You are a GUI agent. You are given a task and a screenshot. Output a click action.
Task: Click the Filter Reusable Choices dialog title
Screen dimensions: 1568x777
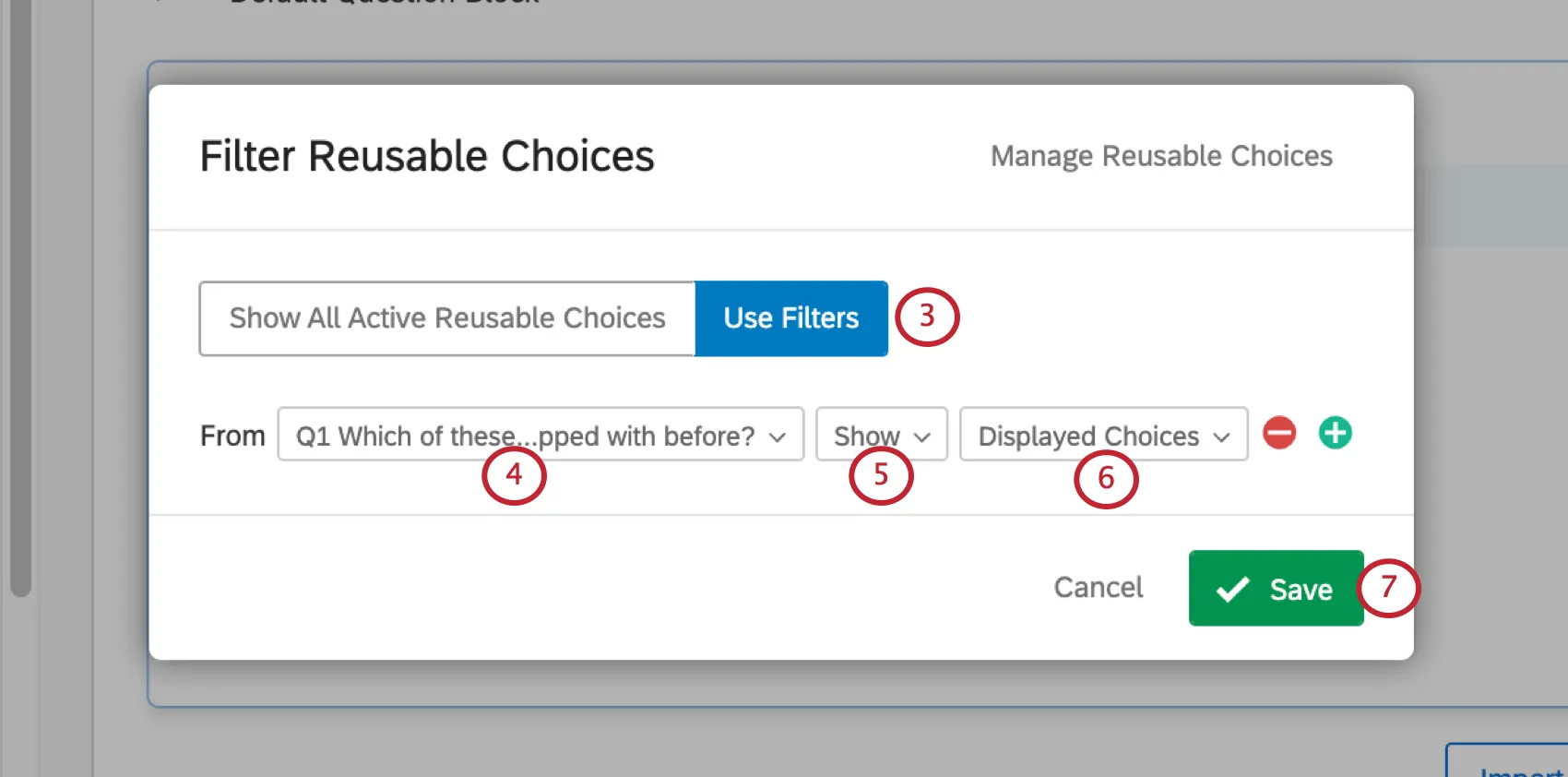tap(427, 155)
